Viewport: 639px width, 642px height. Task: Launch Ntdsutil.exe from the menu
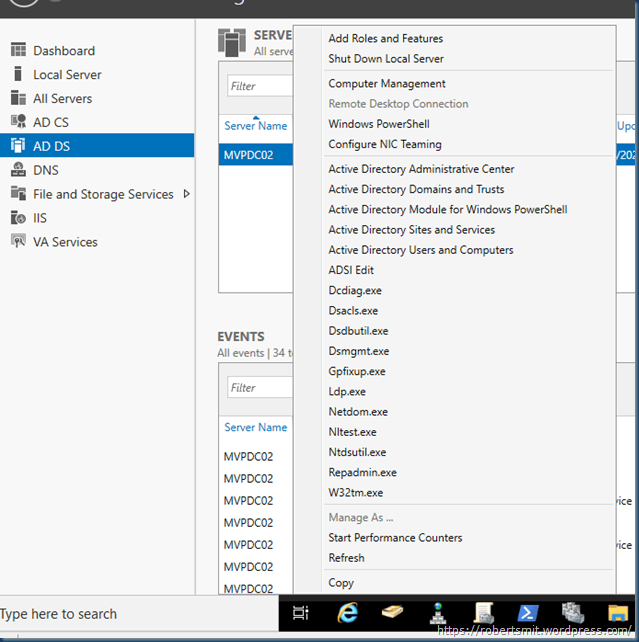tap(357, 452)
